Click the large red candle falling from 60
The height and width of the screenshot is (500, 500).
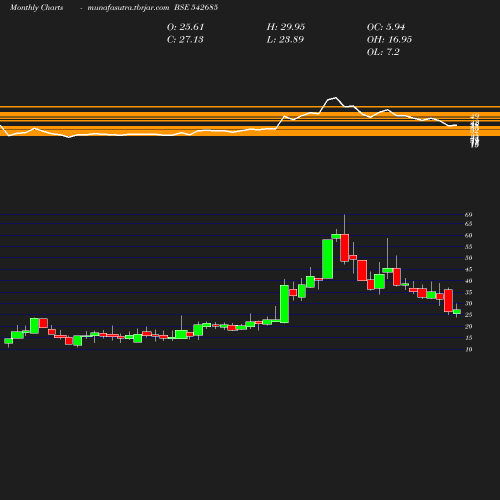345,248
